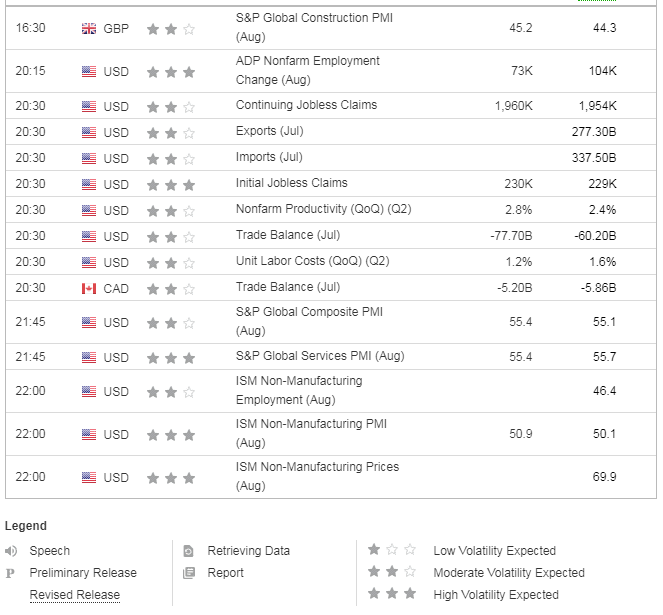This screenshot has height=615, width=663.
Task: Click three stars in S&P Global Services PMI row
Action: pos(171,358)
